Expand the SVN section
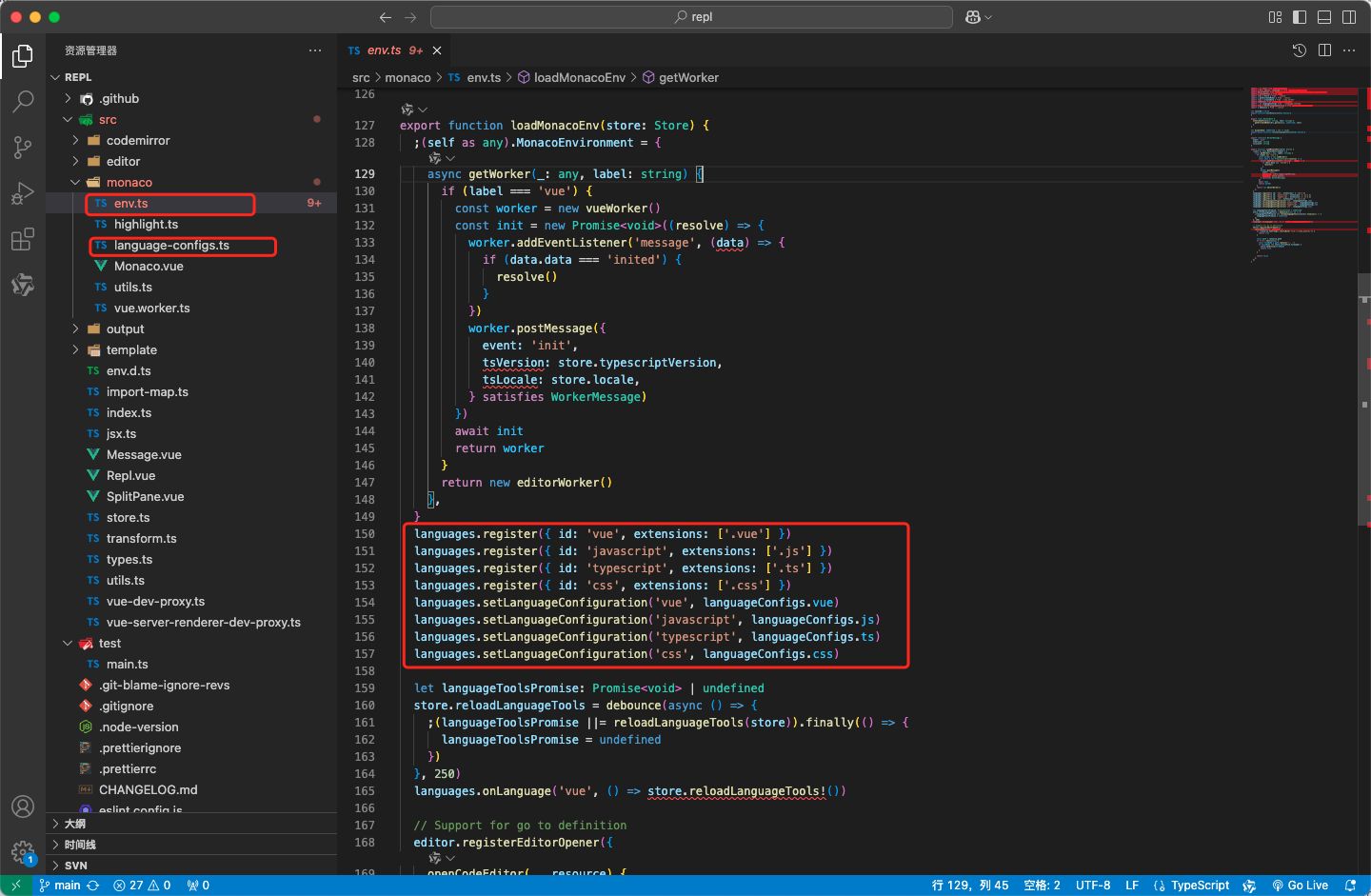 [x=191, y=866]
